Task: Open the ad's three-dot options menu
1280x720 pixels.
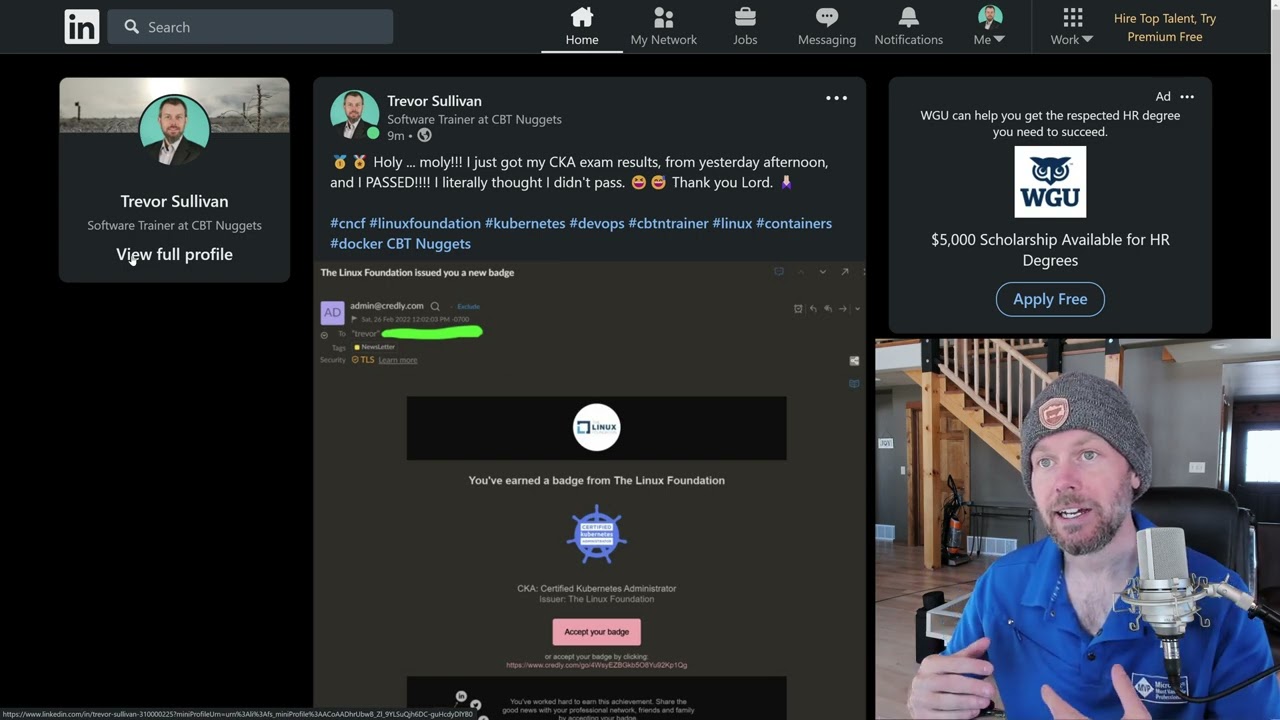Action: (1187, 97)
